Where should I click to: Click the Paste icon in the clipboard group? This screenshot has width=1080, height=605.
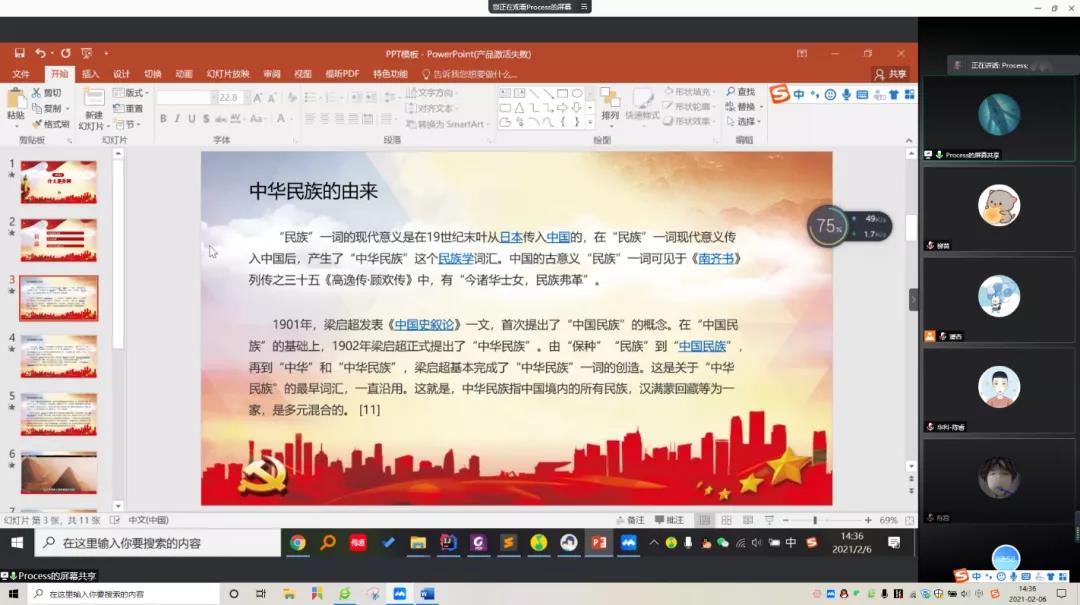16,102
